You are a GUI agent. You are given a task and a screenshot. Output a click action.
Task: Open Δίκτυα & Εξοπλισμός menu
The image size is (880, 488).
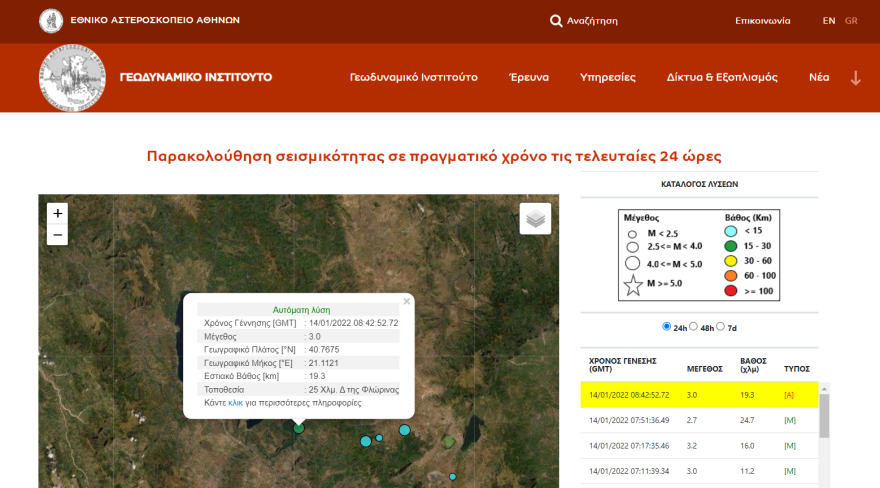(722, 77)
